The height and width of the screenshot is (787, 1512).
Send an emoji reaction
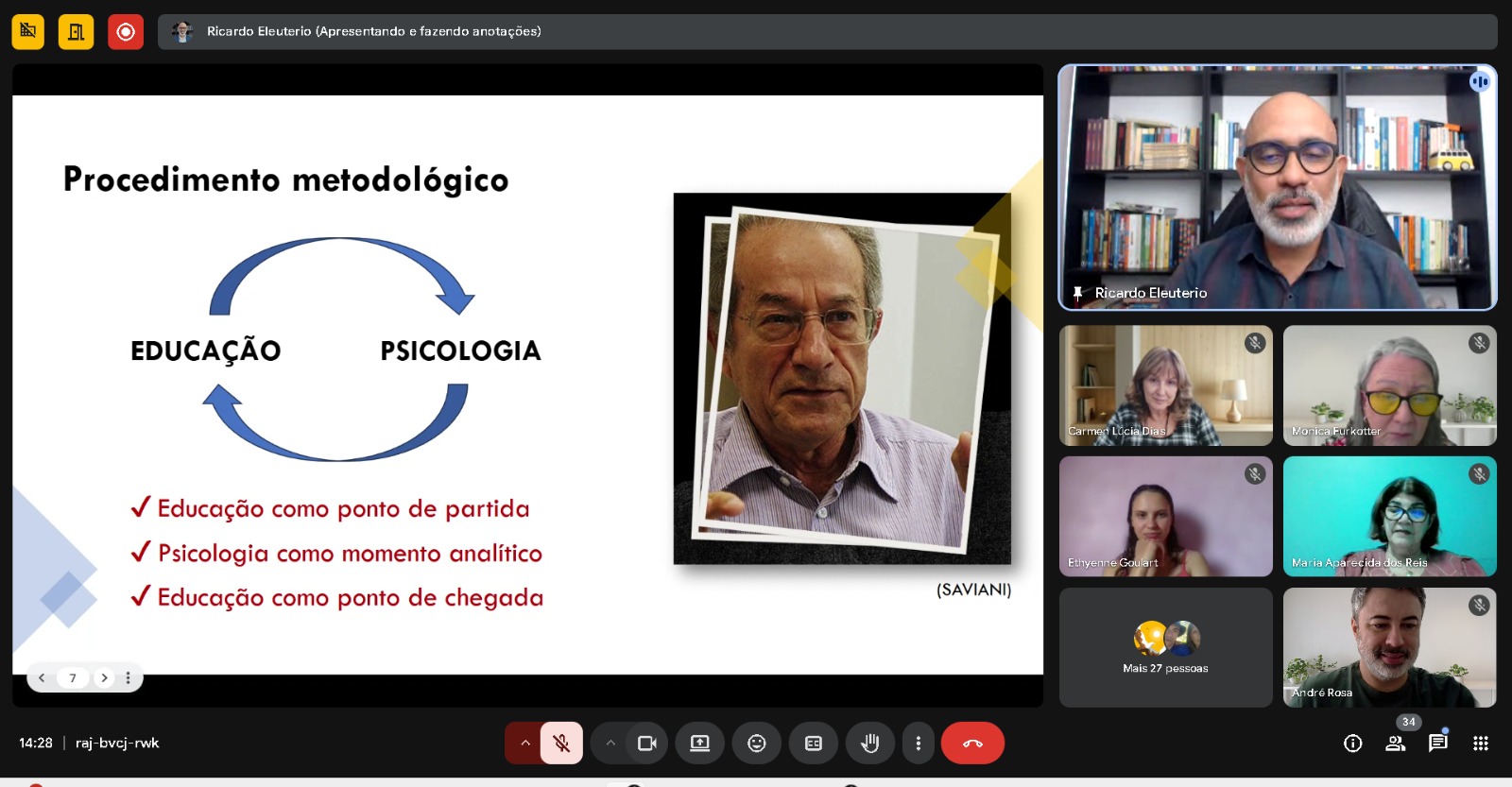tap(756, 744)
